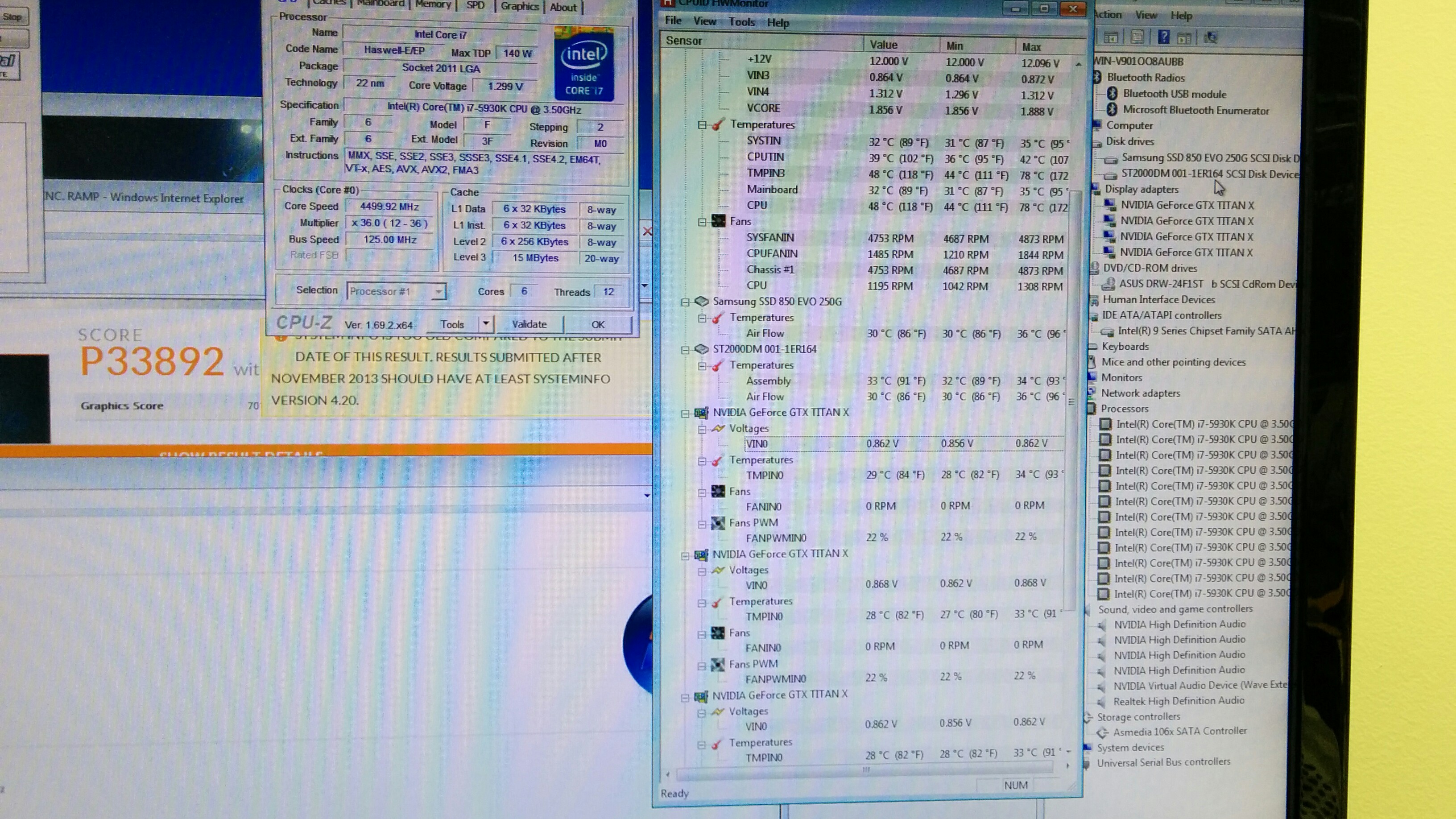Select the hard drive icon beside ST2000DM 001-1ER164
This screenshot has width=1456, height=819.
(x=701, y=349)
